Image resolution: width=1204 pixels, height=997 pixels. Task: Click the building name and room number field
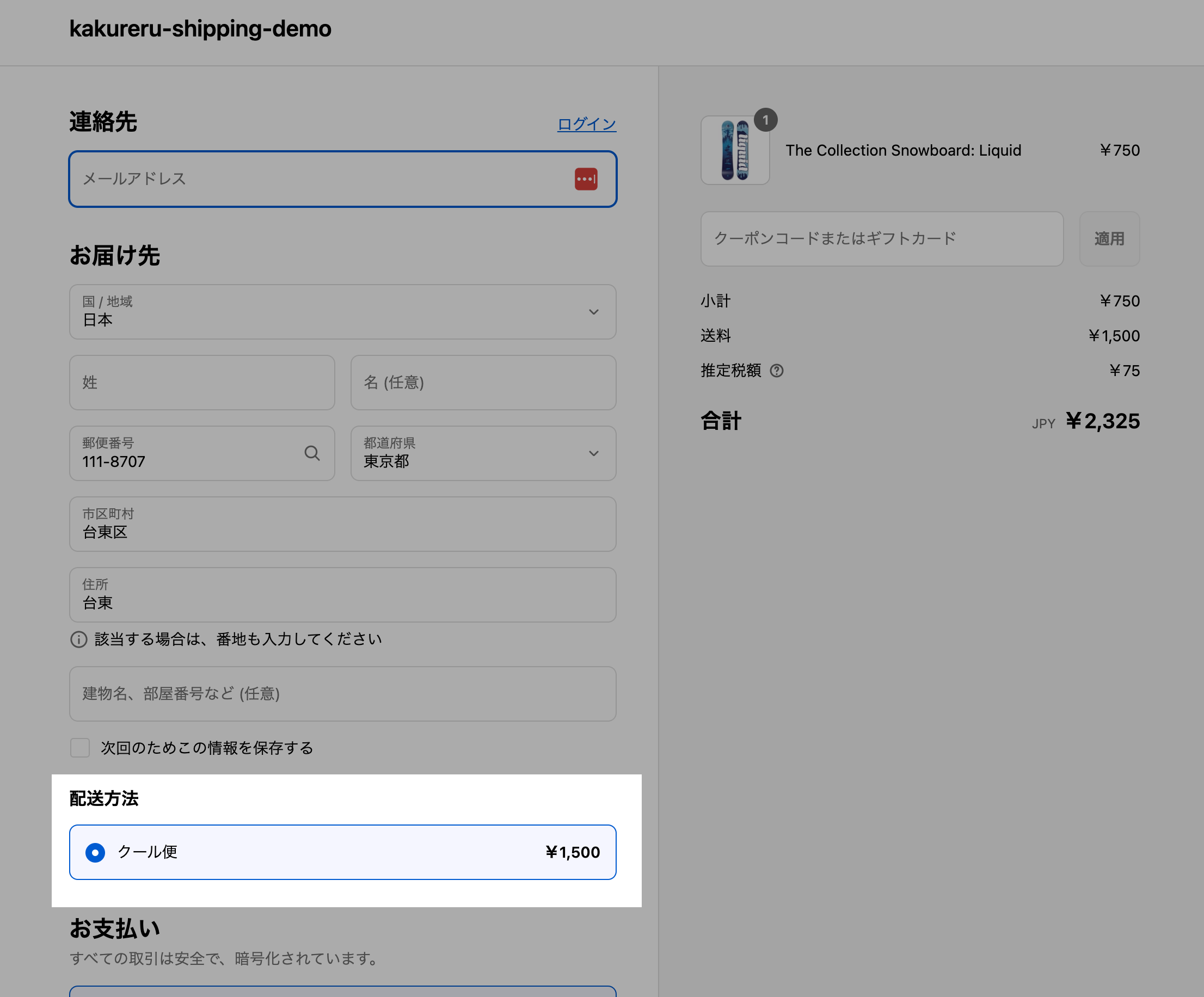(342, 694)
